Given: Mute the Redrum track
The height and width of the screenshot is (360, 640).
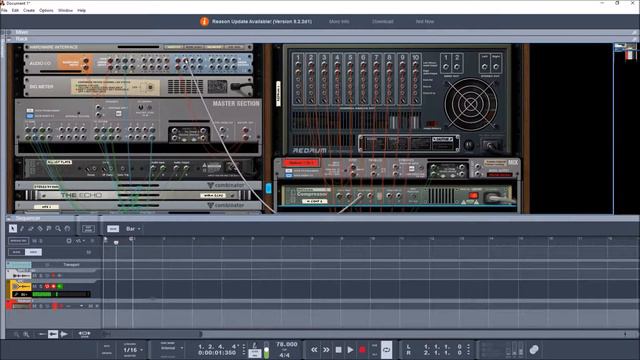Looking at the screenshot, I should coord(35,306).
